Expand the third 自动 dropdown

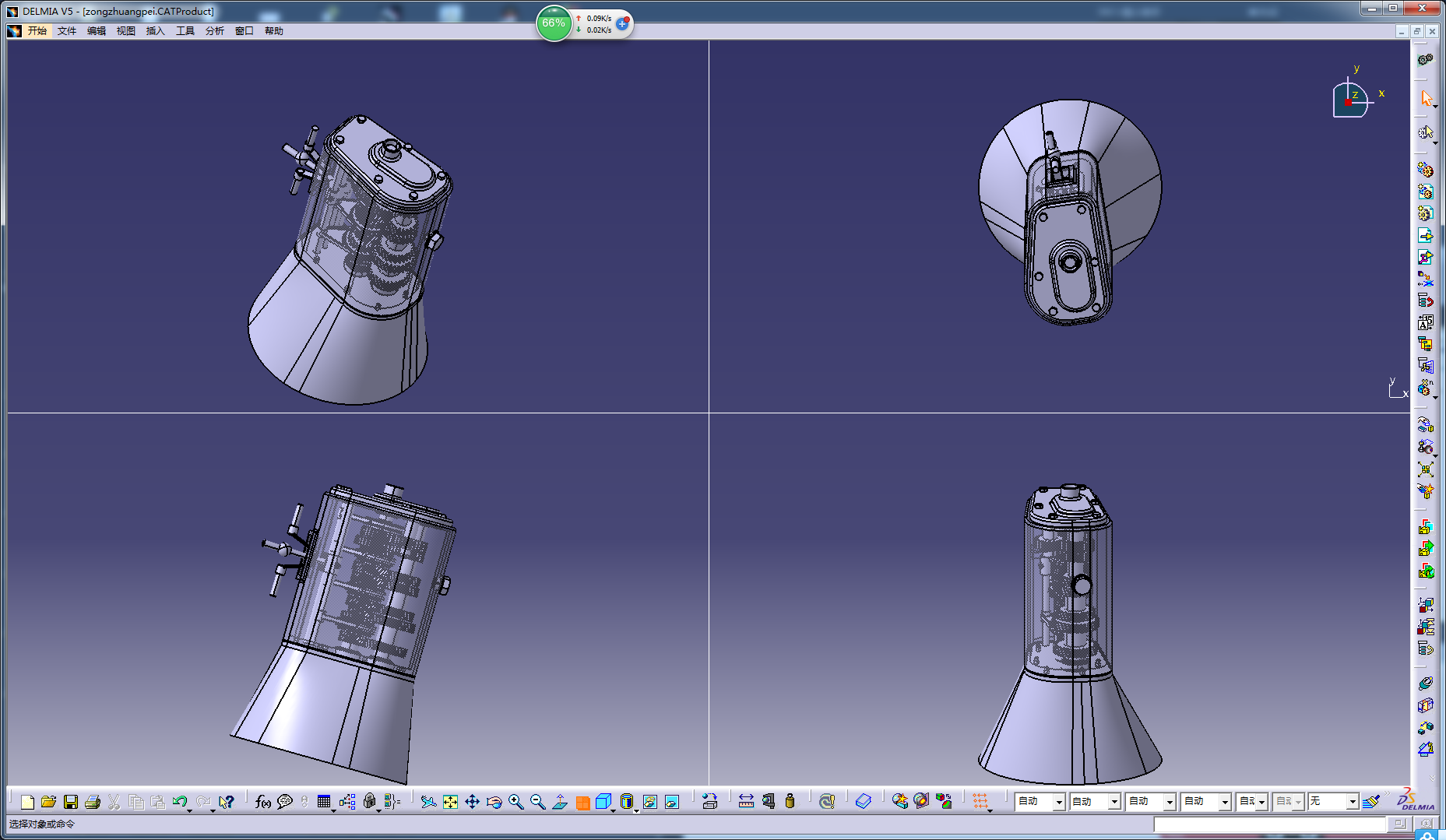(x=1170, y=802)
